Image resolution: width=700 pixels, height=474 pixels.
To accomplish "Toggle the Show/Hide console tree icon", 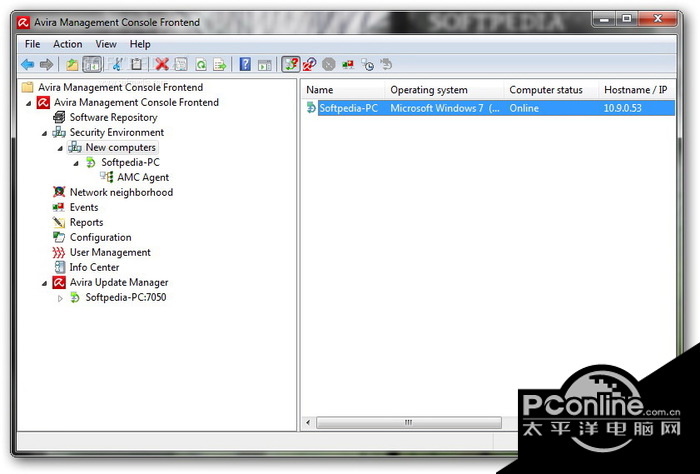I will coord(92,65).
